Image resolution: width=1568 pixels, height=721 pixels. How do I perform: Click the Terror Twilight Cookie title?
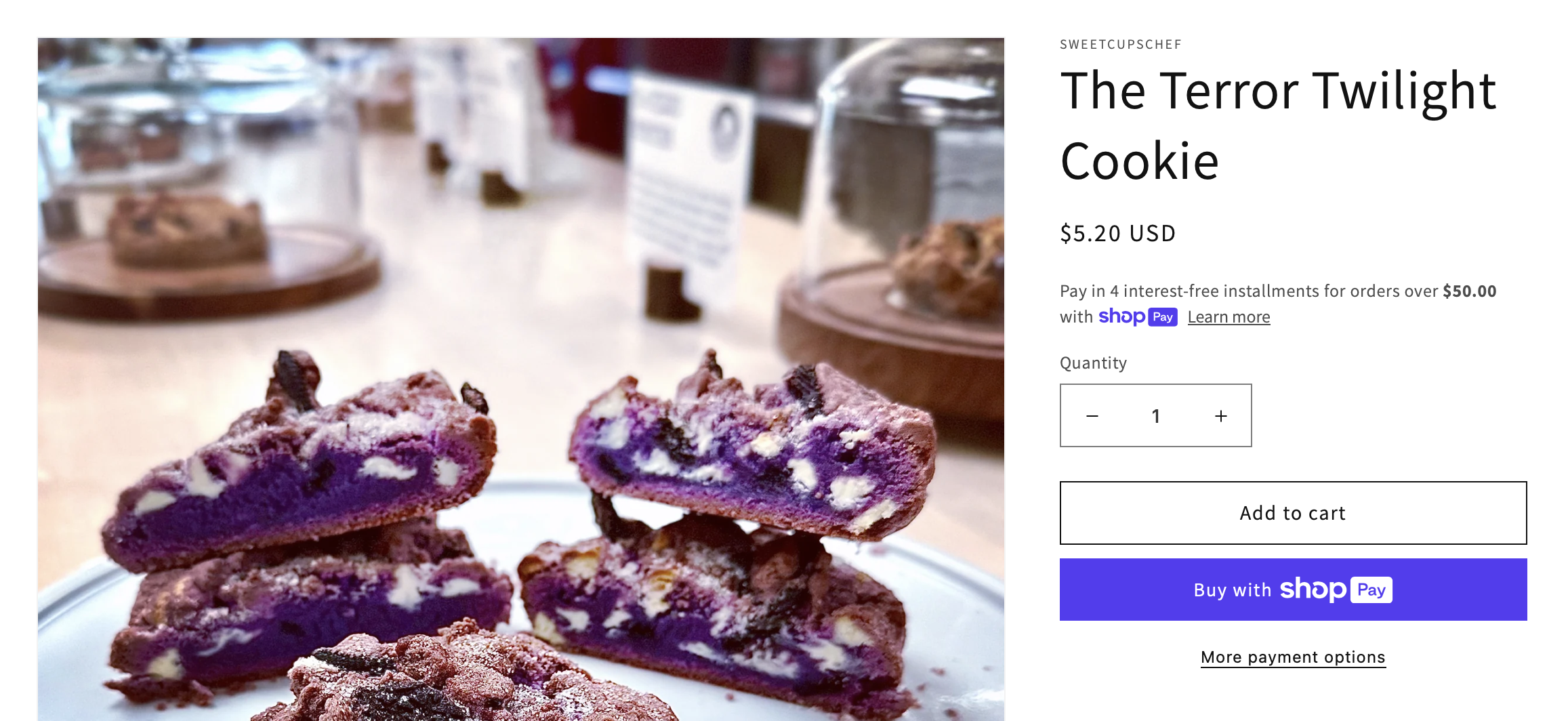[1277, 125]
